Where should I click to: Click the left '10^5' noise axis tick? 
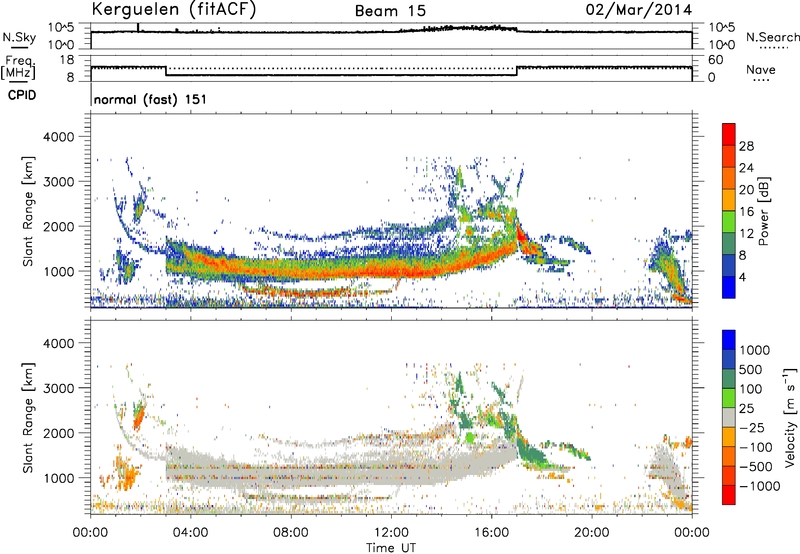(x=61, y=27)
